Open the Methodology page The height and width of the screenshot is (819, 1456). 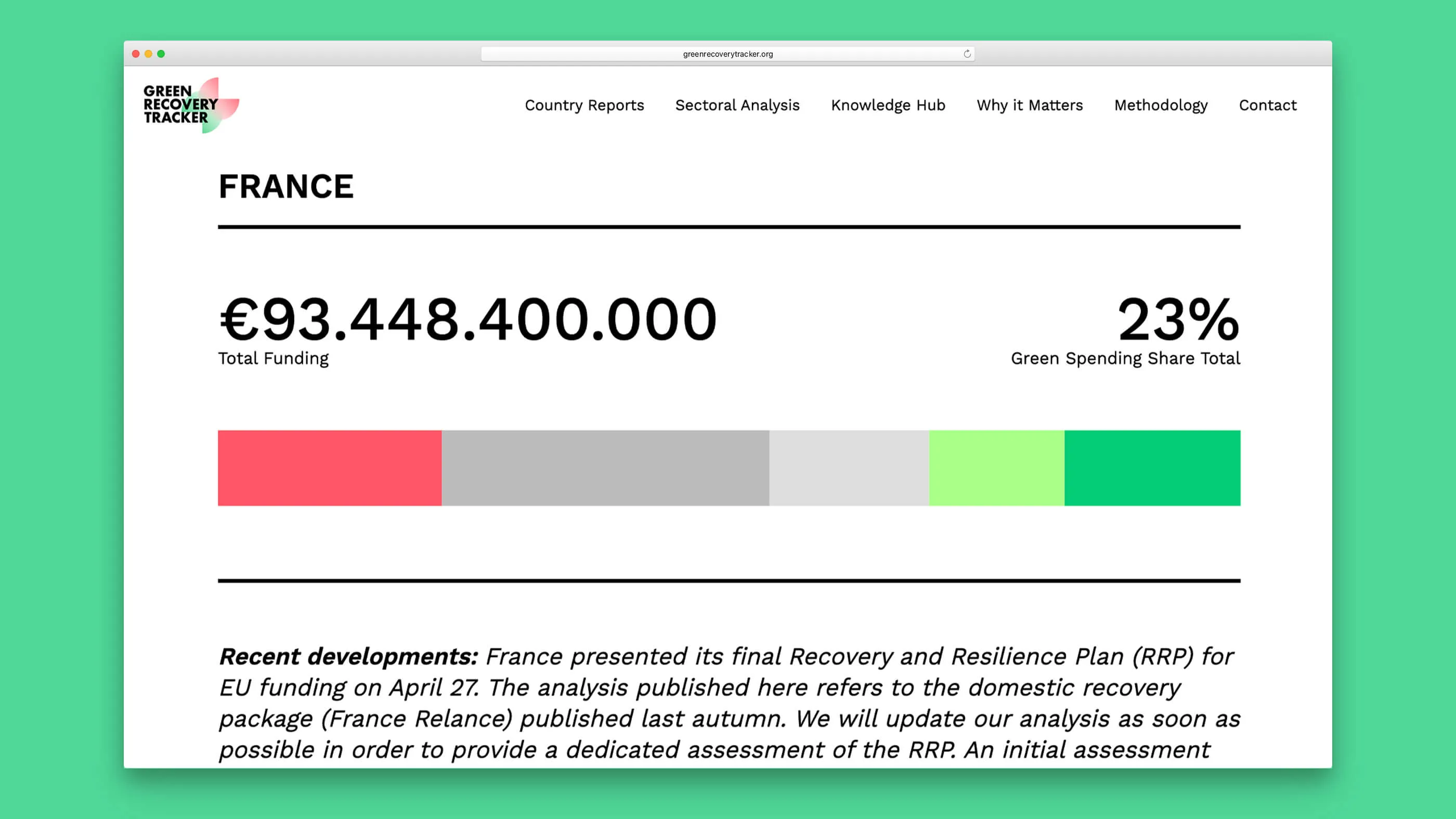(1161, 105)
